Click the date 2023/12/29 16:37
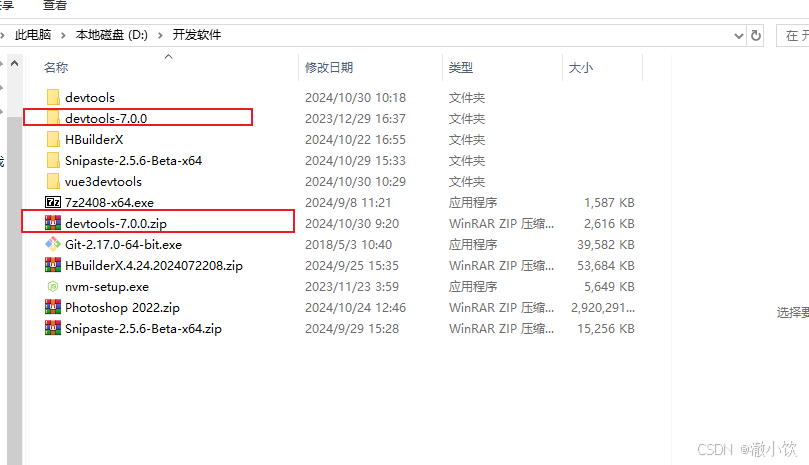Image resolution: width=809 pixels, height=465 pixels. tap(355, 119)
